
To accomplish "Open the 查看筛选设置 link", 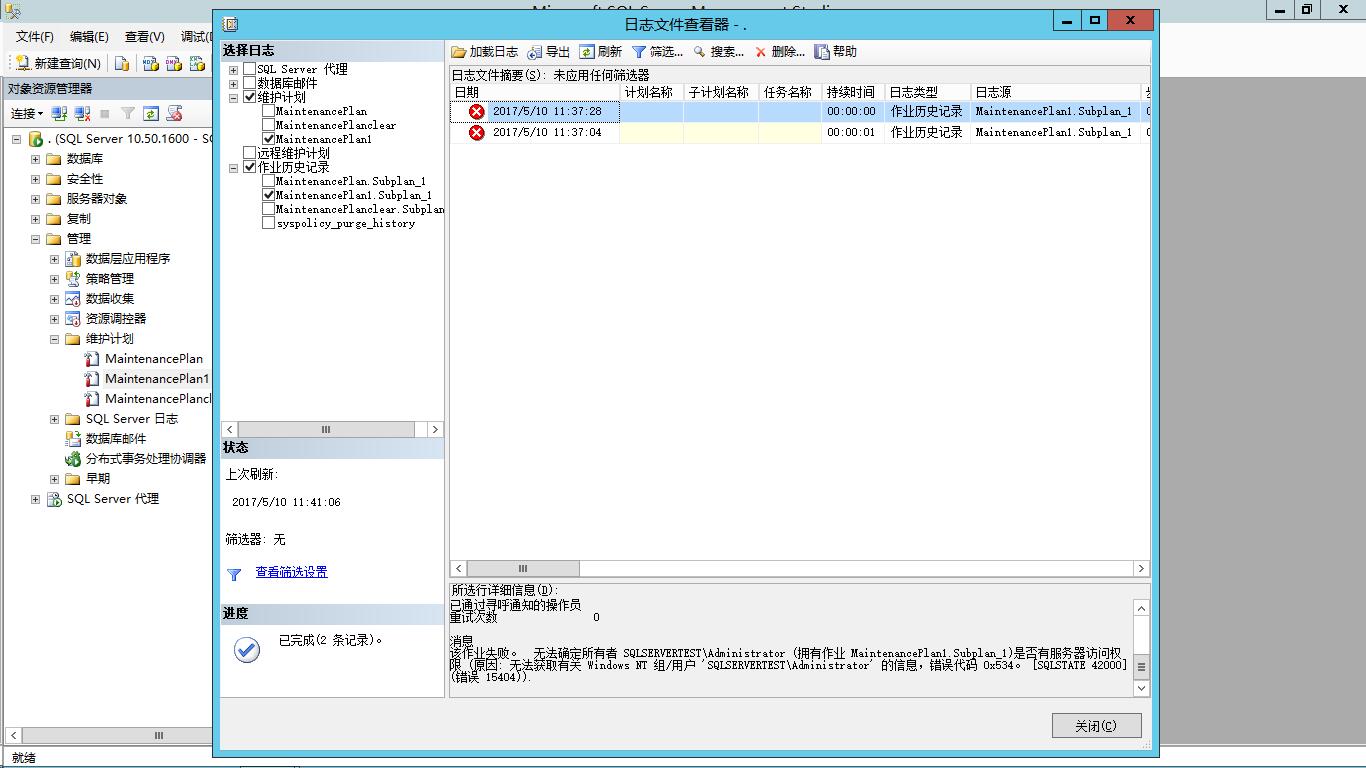I will pos(291,572).
